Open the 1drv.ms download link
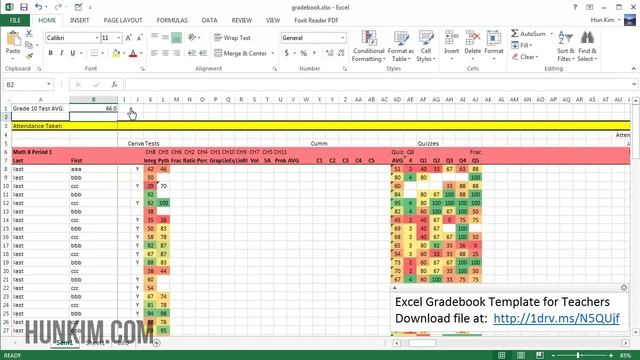 (x=556, y=318)
